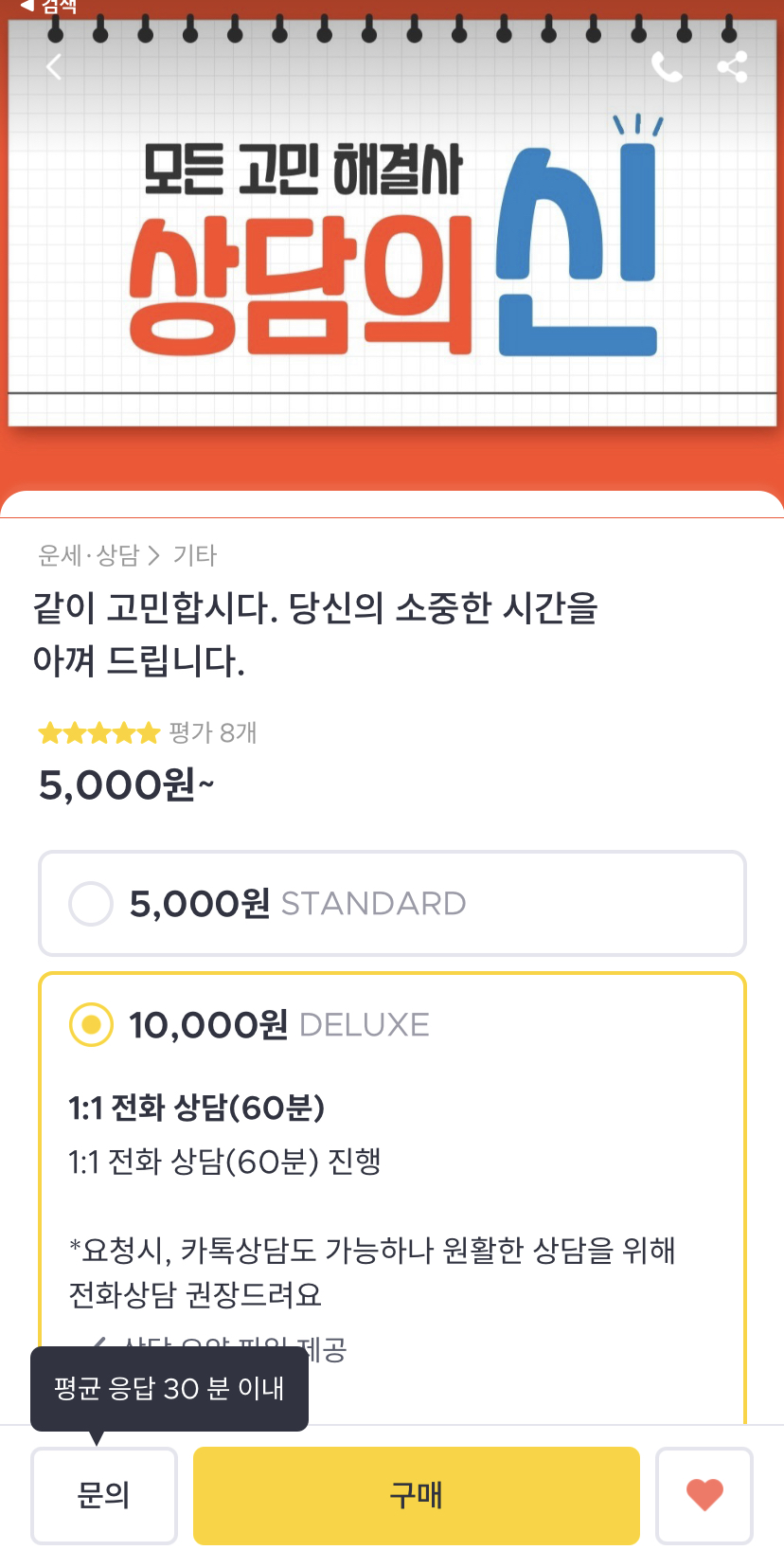Tap the back arrow on the banner

click(x=54, y=67)
